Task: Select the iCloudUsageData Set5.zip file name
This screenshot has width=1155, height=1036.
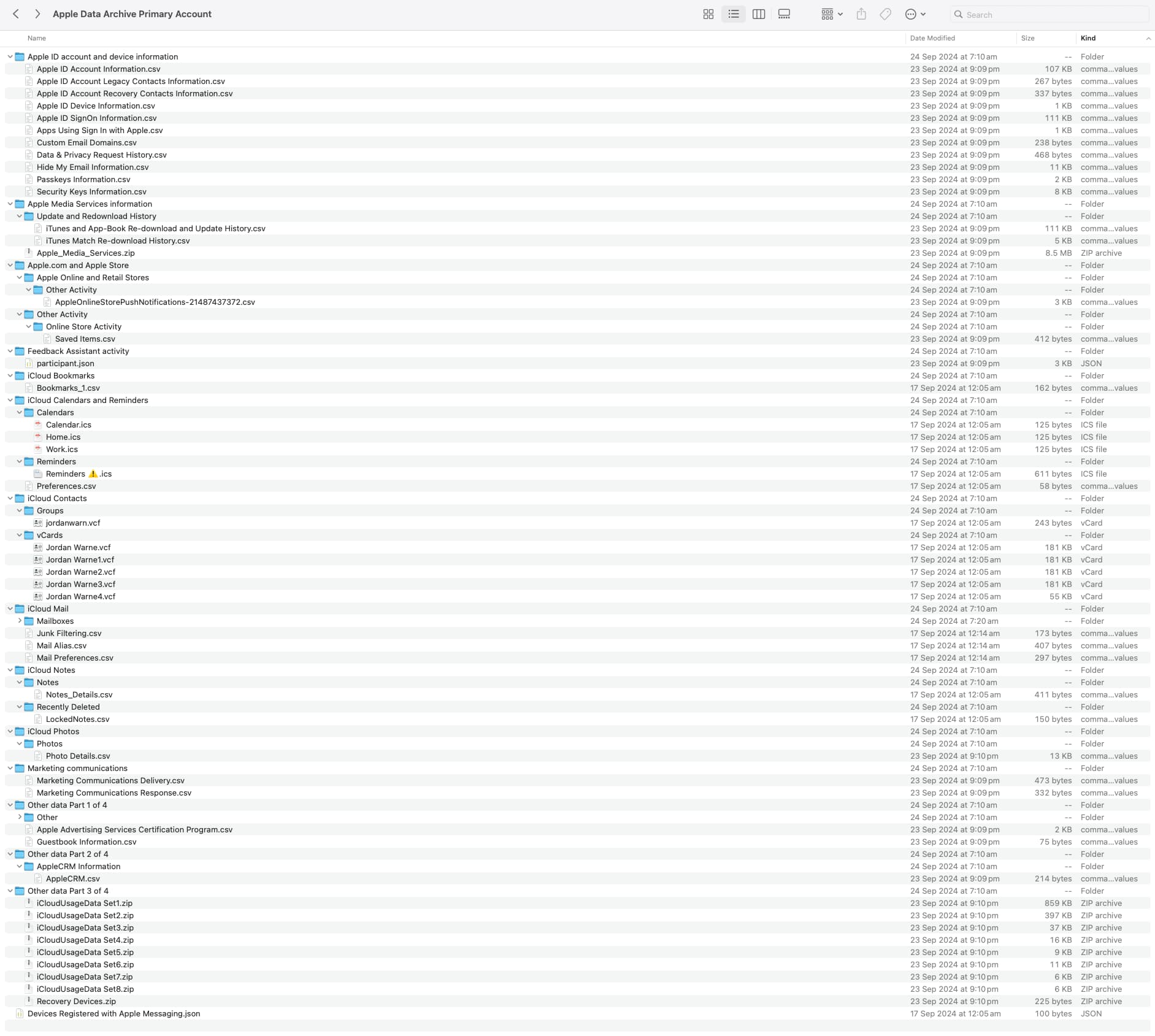Action: [x=85, y=953]
